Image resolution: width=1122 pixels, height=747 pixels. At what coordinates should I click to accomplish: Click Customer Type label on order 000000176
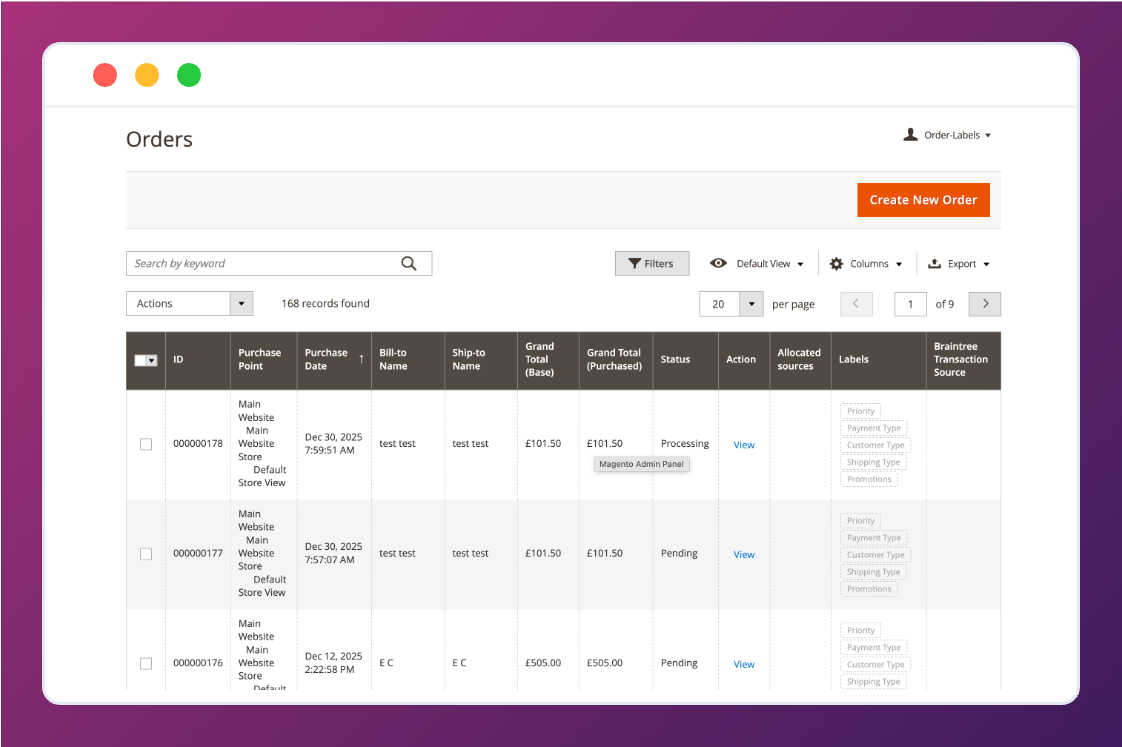(x=875, y=664)
